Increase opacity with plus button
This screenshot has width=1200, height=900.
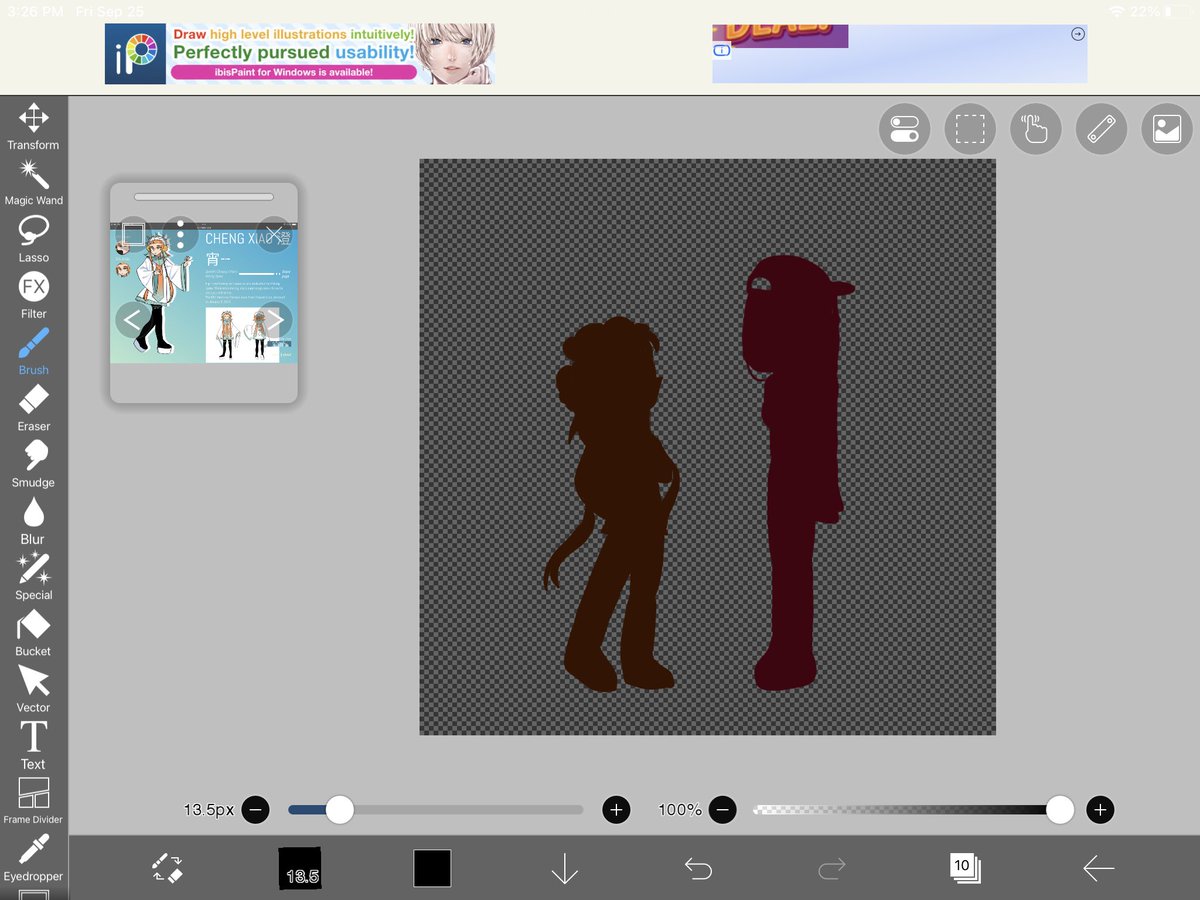pos(1100,810)
